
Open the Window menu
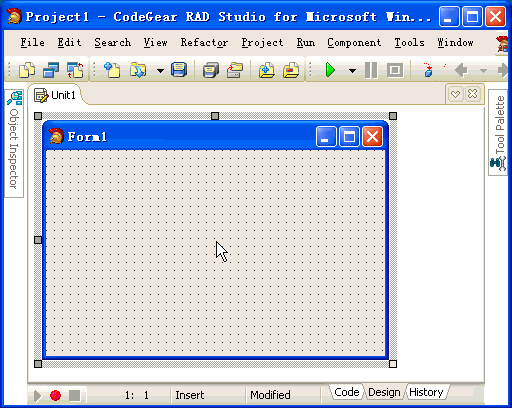[455, 43]
